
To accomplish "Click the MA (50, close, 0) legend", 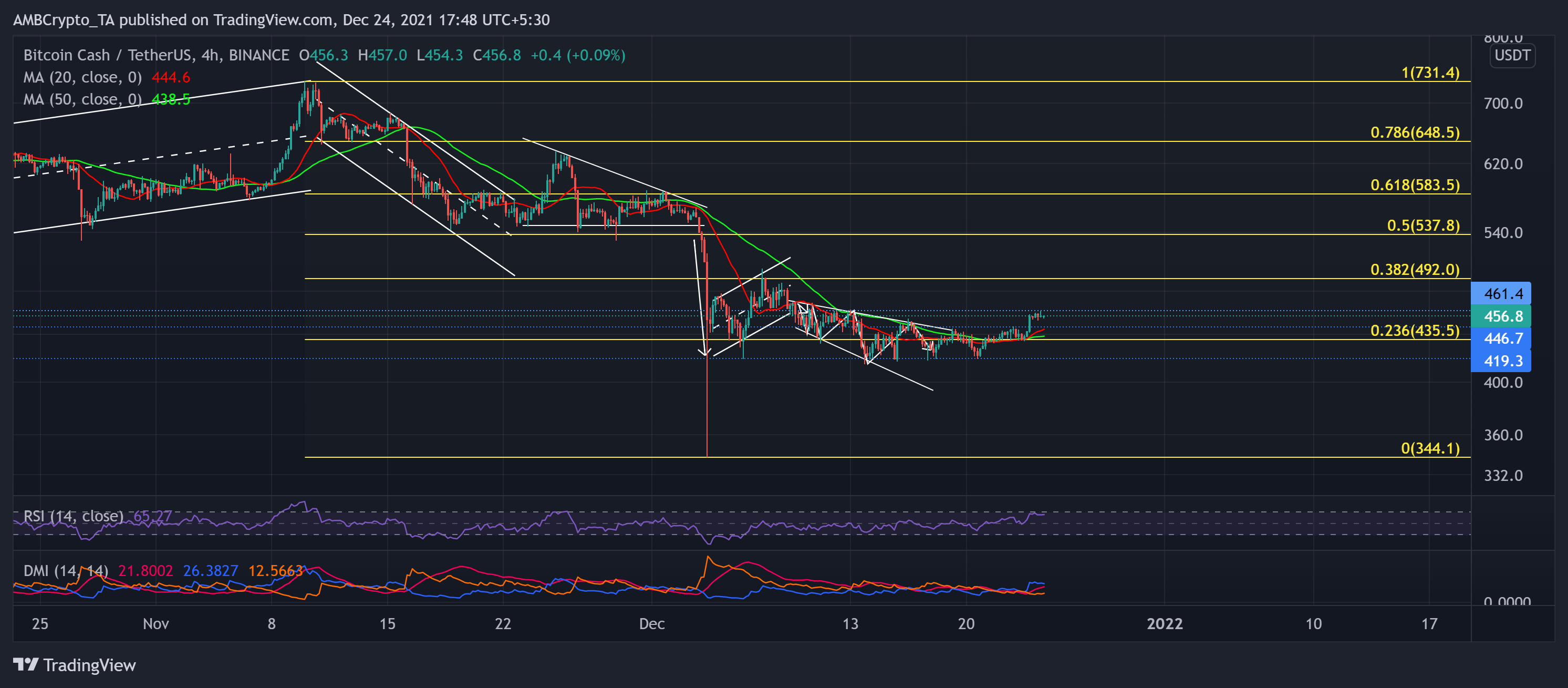I will click(82, 99).
